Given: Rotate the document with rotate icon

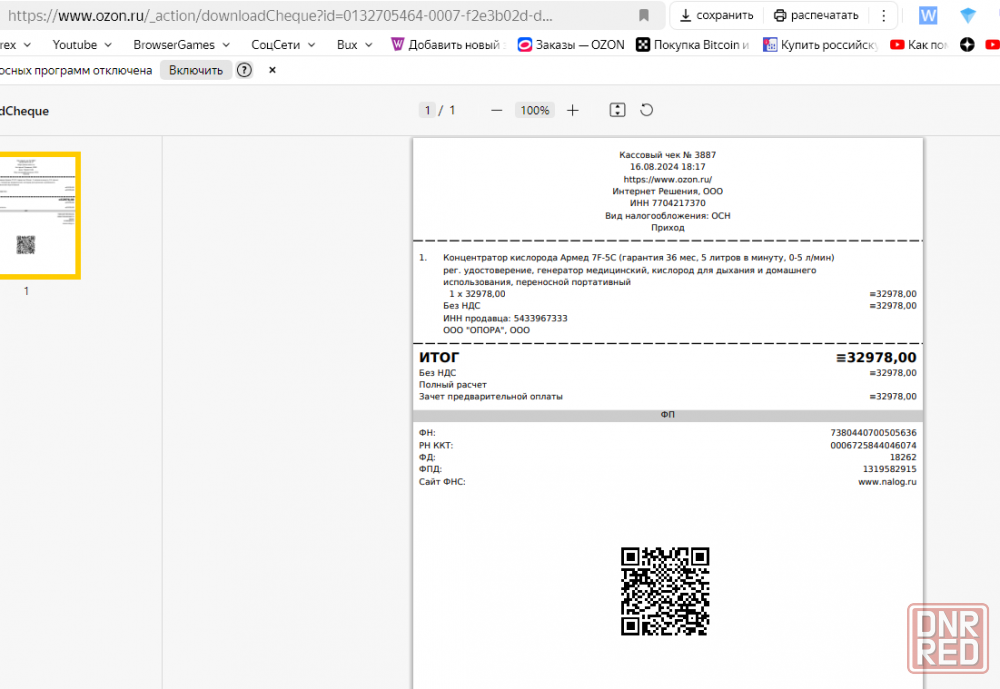Looking at the screenshot, I should 647,110.
